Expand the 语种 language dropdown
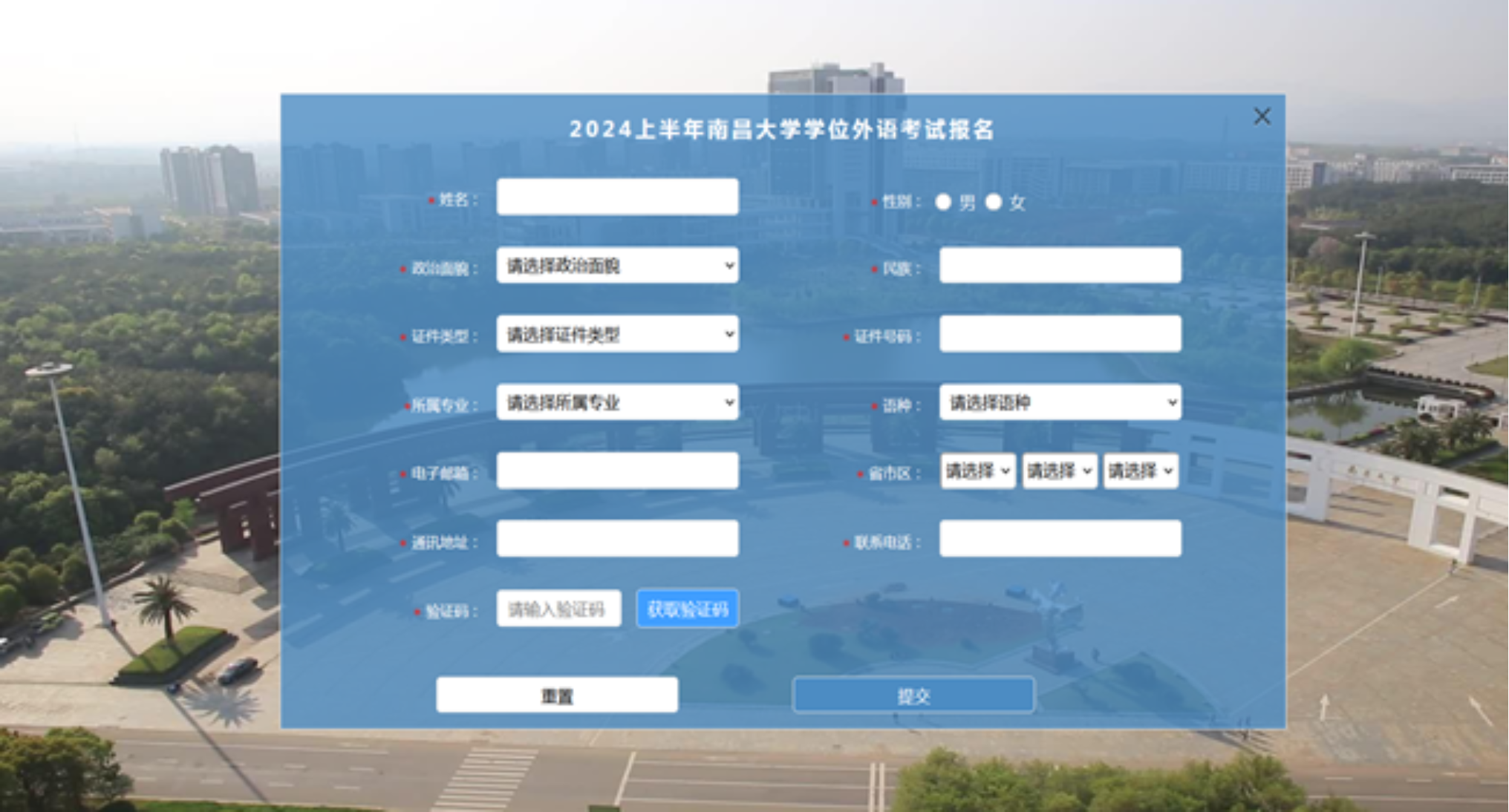This screenshot has height=812, width=1509. click(1060, 402)
